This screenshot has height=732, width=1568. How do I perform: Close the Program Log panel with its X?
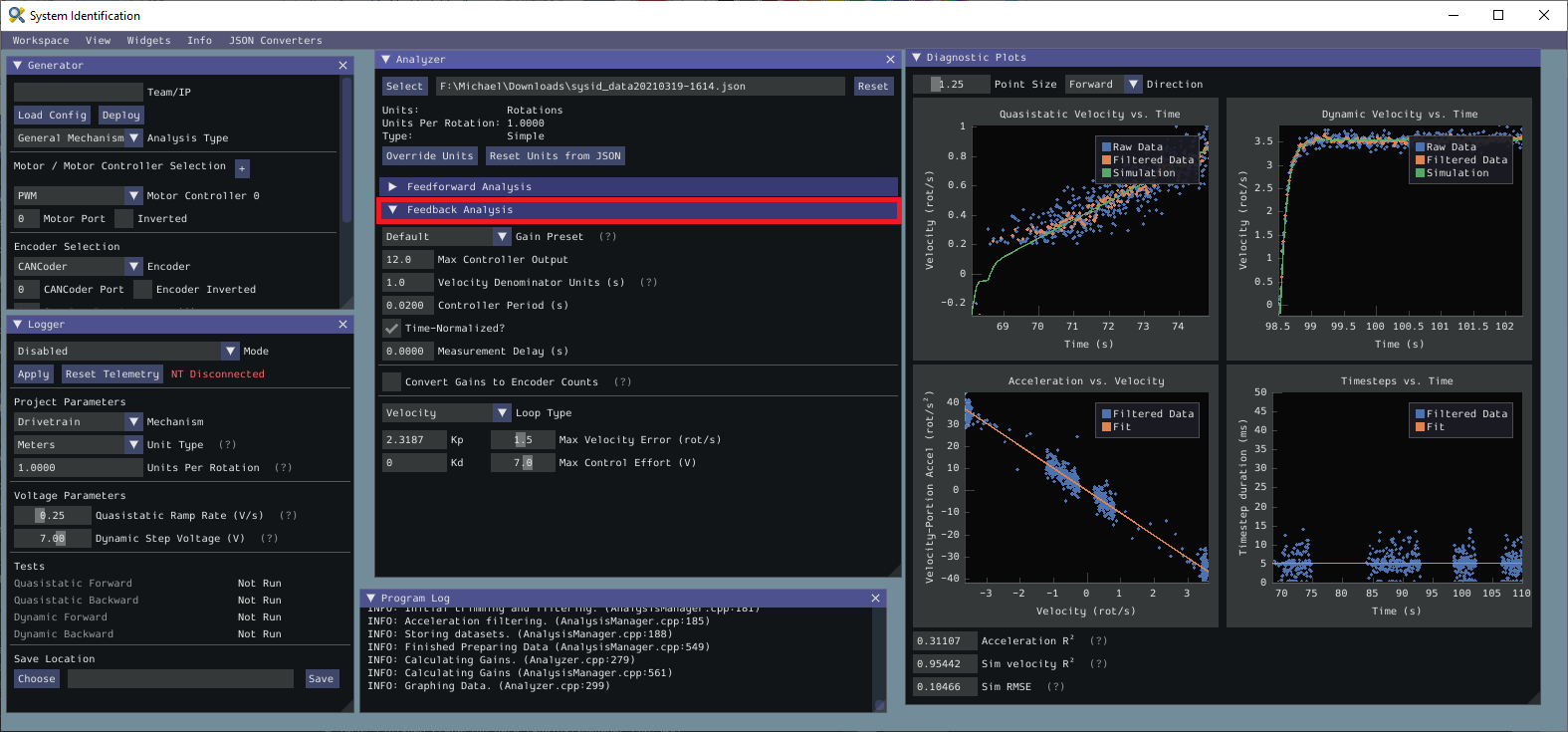coord(875,599)
